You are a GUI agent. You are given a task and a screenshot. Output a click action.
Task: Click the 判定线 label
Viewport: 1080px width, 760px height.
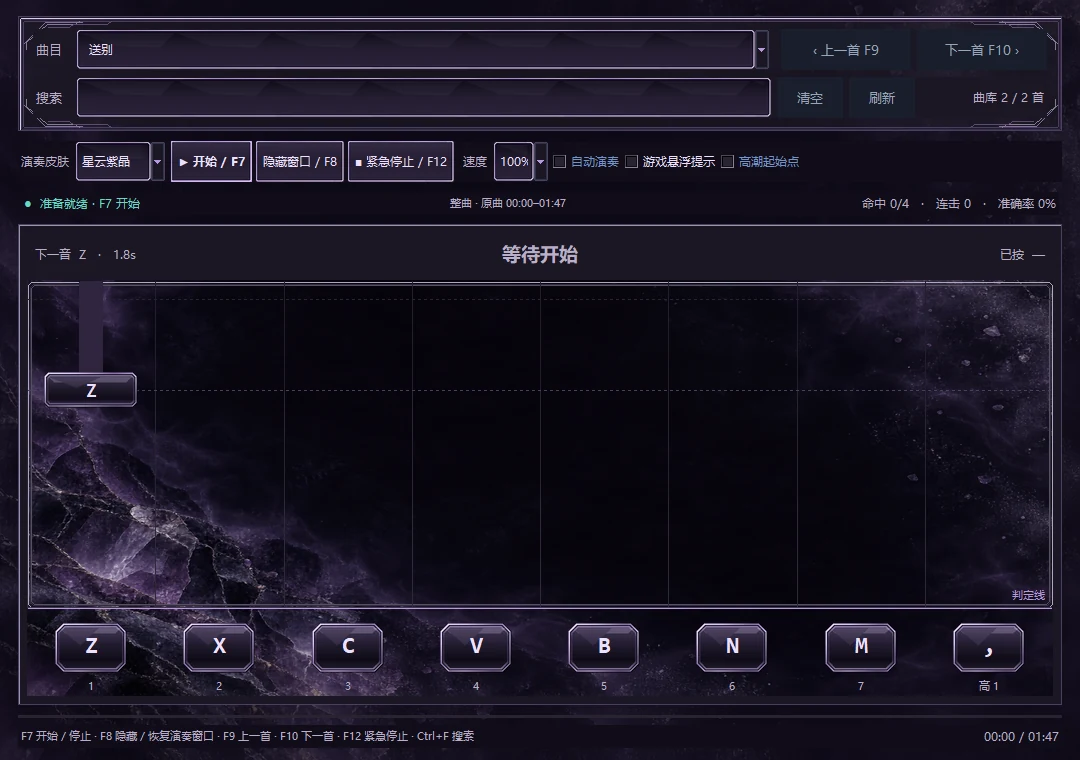1028,595
